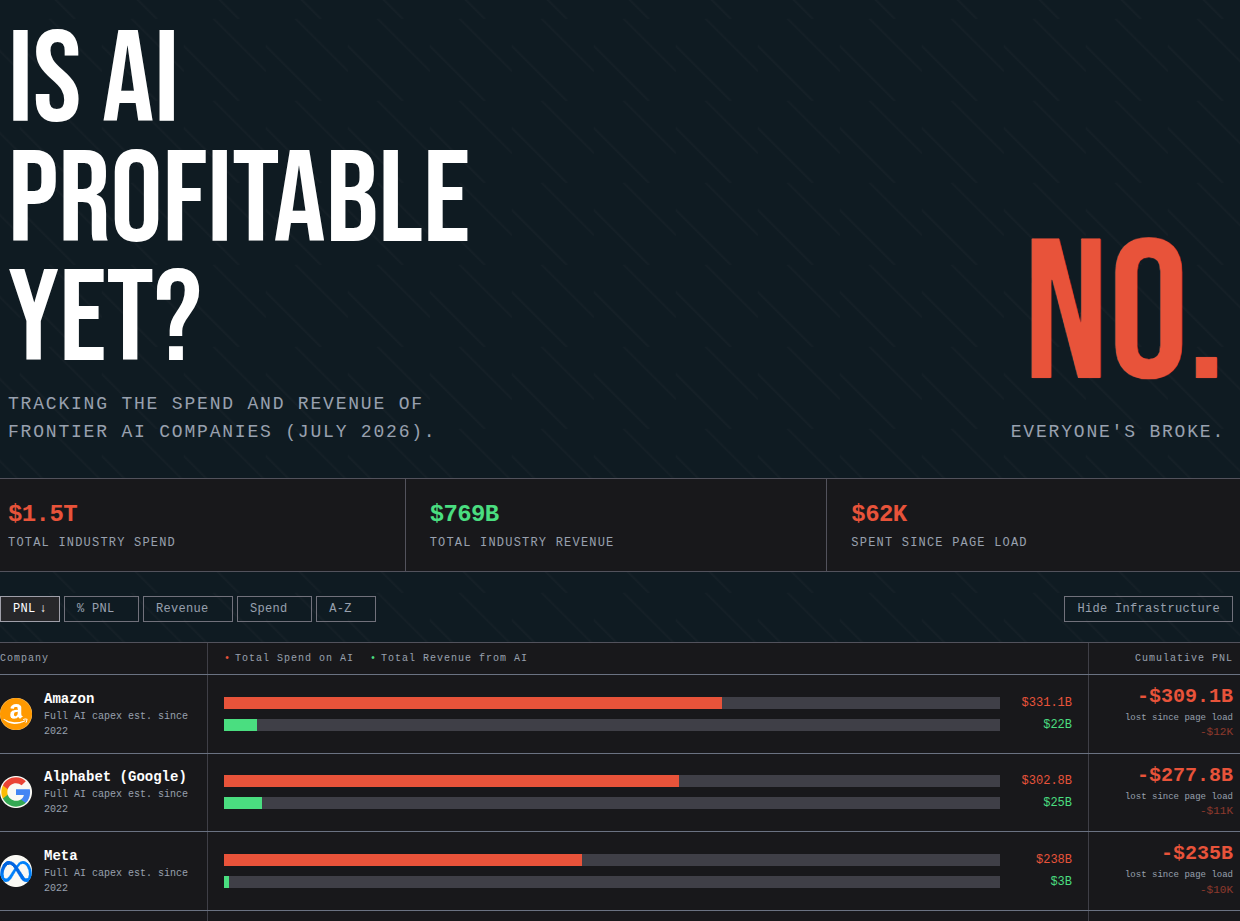Sort companies by Revenue

(188, 609)
